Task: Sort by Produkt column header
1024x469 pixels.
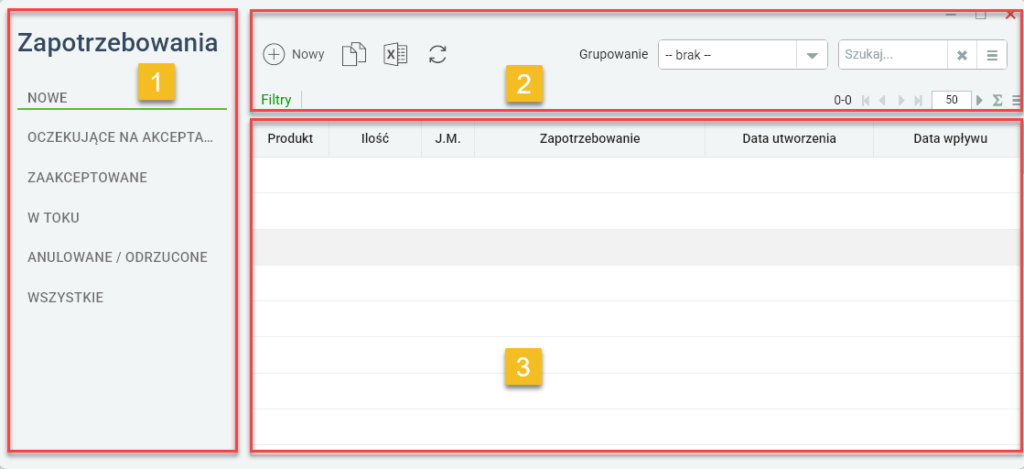Action: point(291,138)
